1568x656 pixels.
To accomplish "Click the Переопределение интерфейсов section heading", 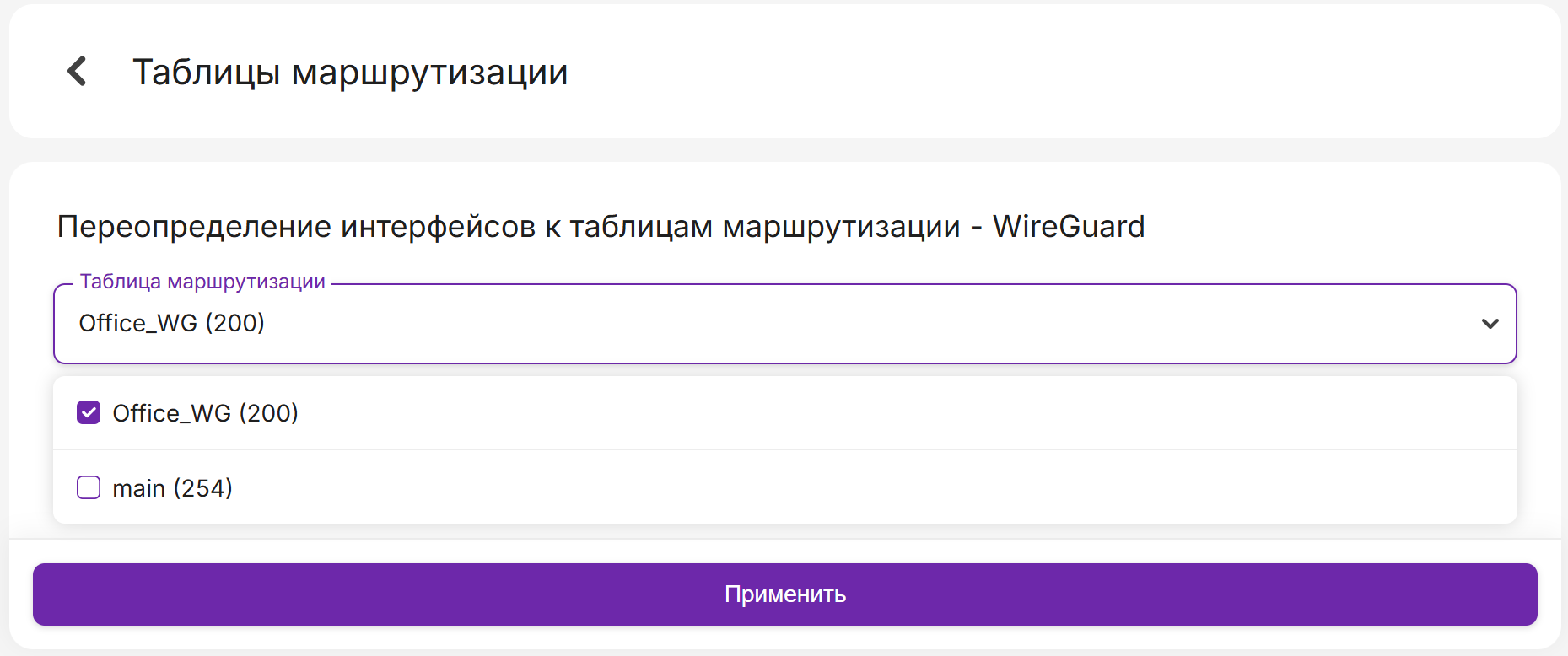I will point(508,227).
